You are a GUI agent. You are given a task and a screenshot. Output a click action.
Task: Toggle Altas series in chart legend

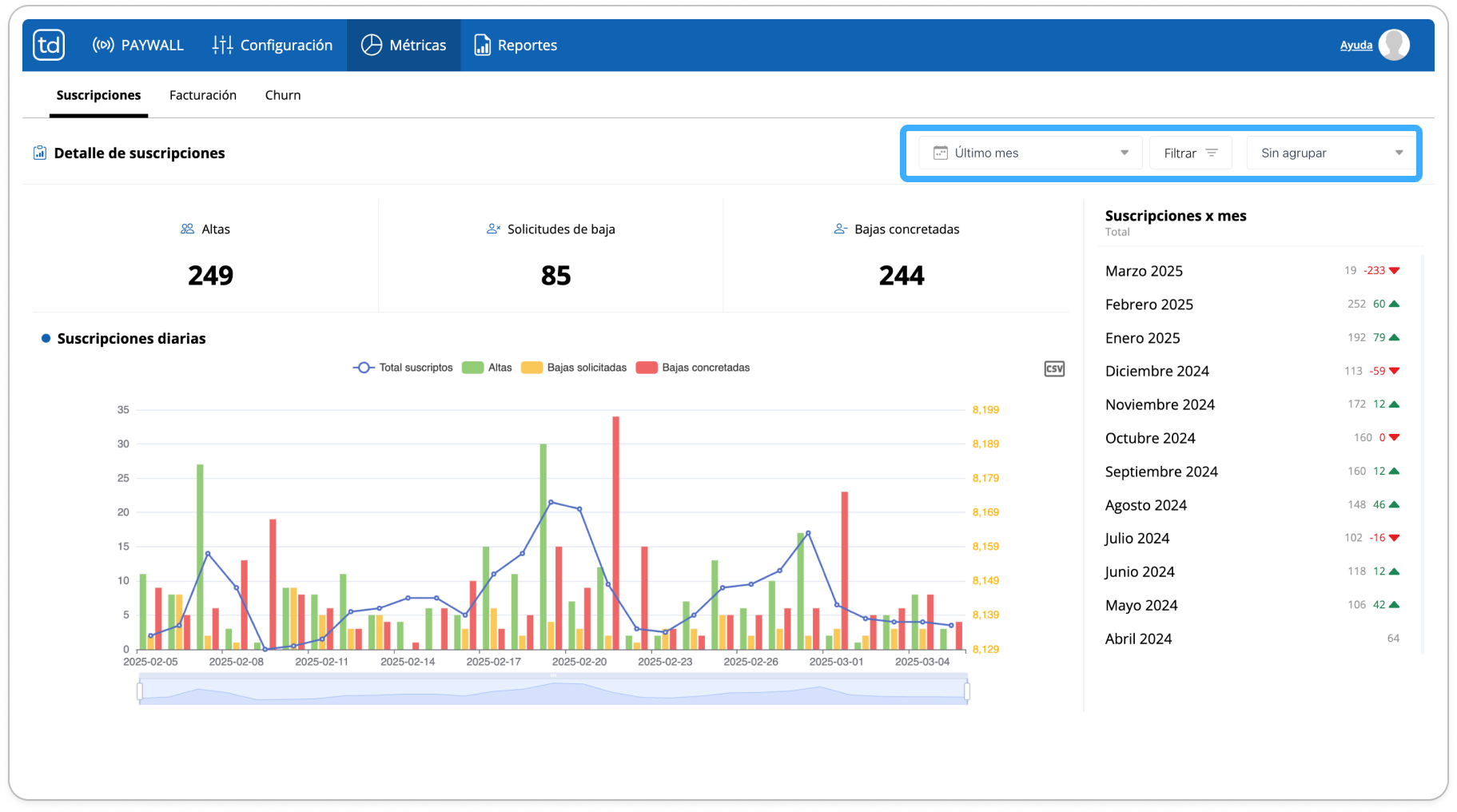[487, 368]
